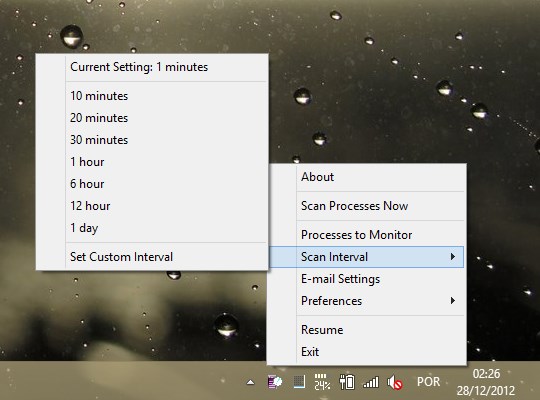Click the 24% meter tray icon
This screenshot has width=540, height=400.
(x=322, y=382)
